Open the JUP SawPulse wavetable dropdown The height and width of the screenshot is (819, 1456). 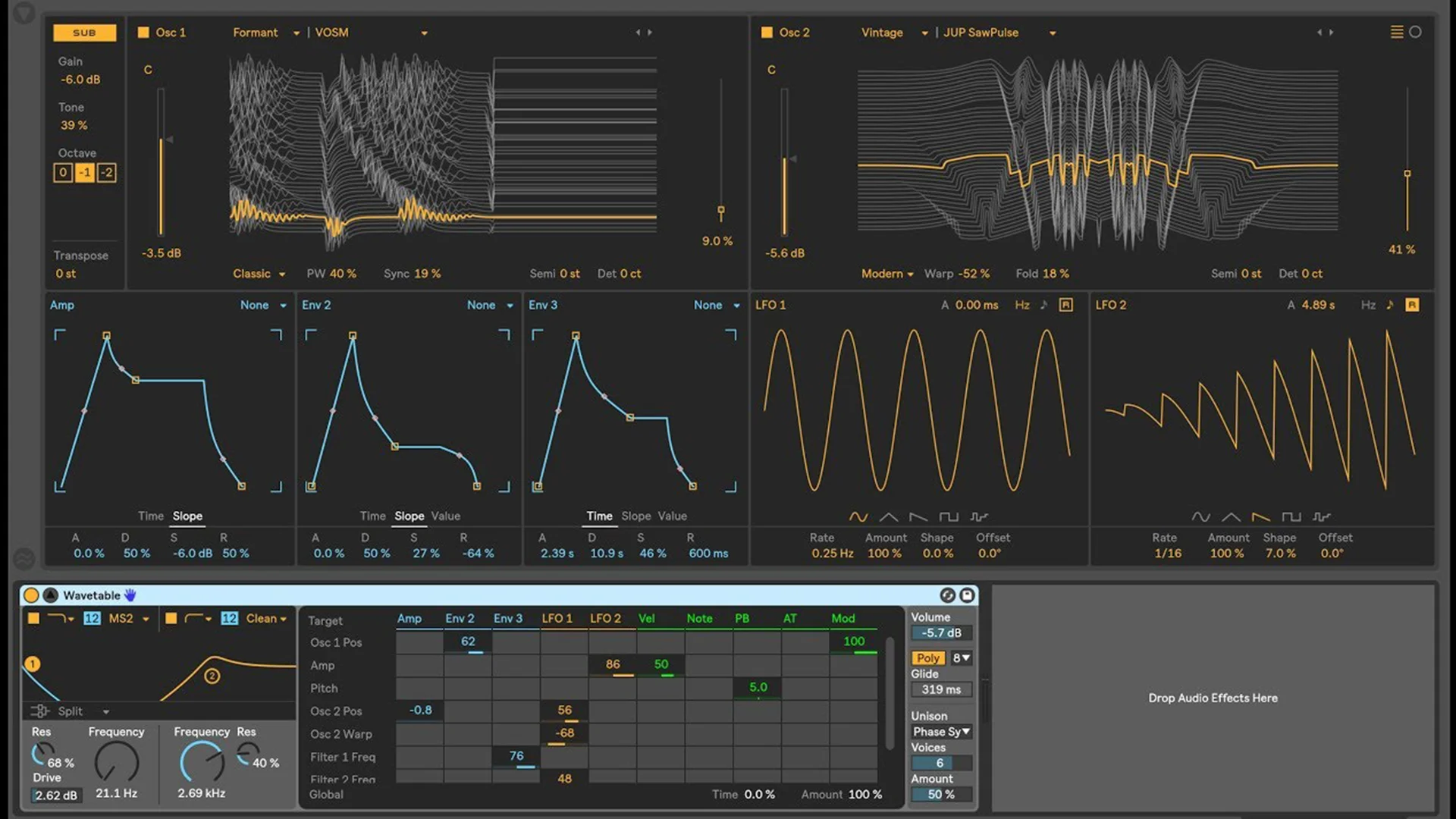[x=999, y=33]
